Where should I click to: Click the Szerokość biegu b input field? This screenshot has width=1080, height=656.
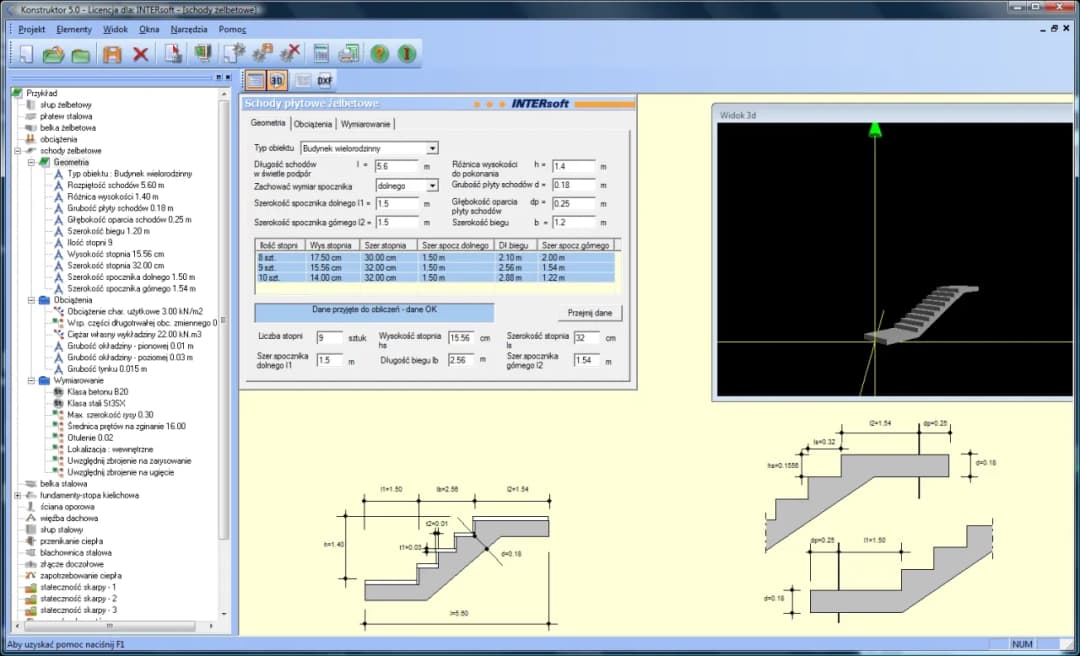point(574,222)
